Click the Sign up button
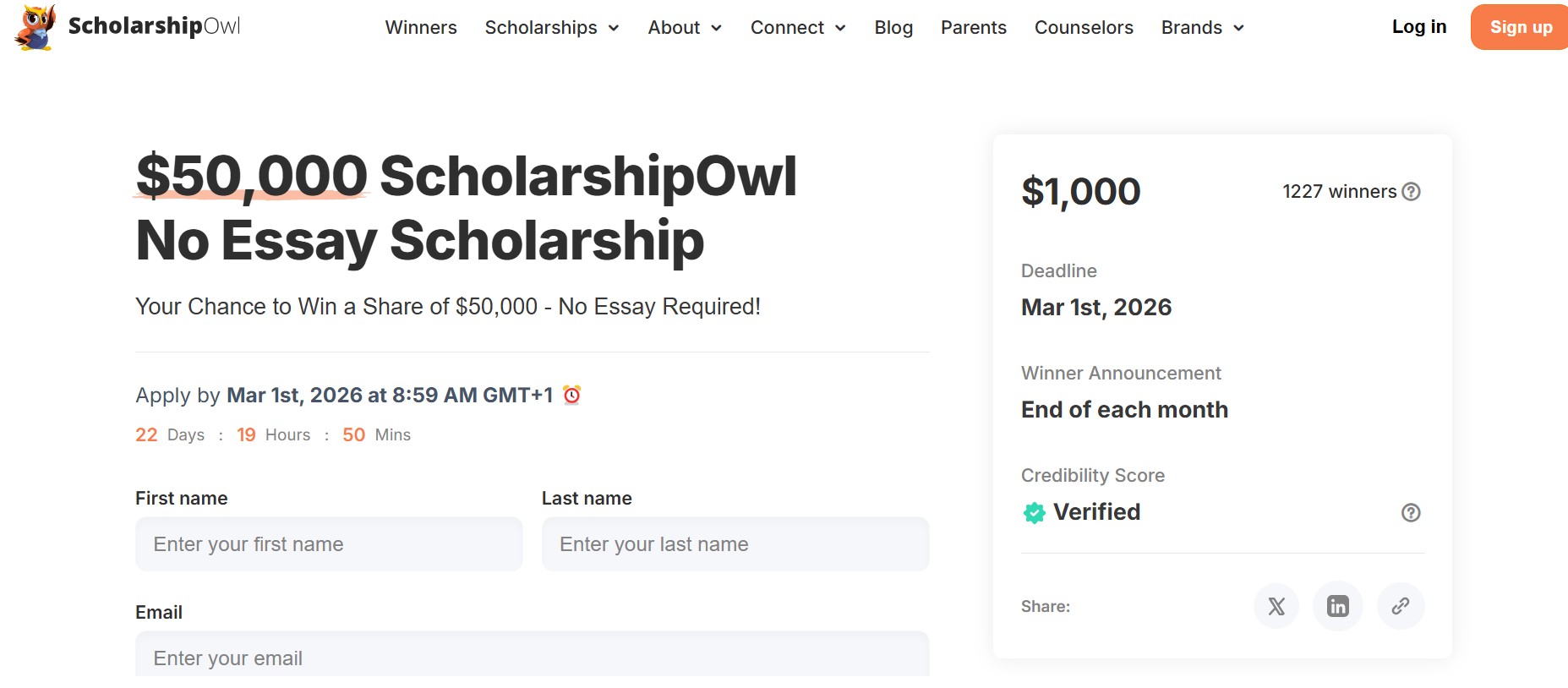This screenshot has width=1568, height=688. point(1518,26)
